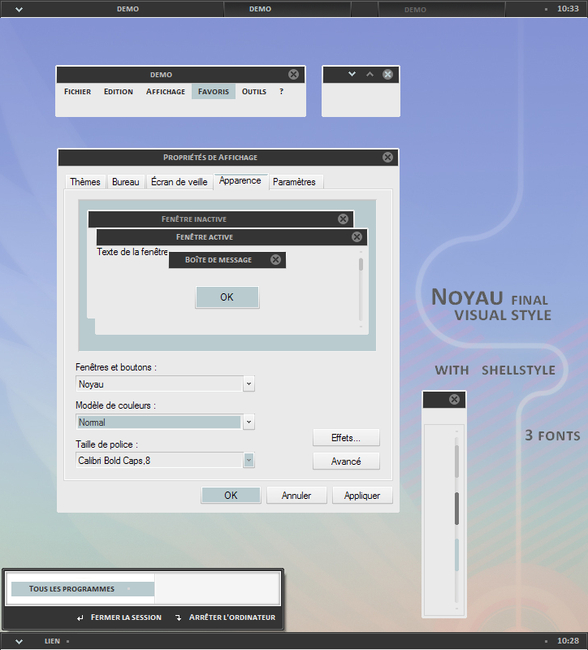Image resolution: width=588 pixels, height=650 pixels.
Task: Open the ? help menu
Action: (282, 92)
